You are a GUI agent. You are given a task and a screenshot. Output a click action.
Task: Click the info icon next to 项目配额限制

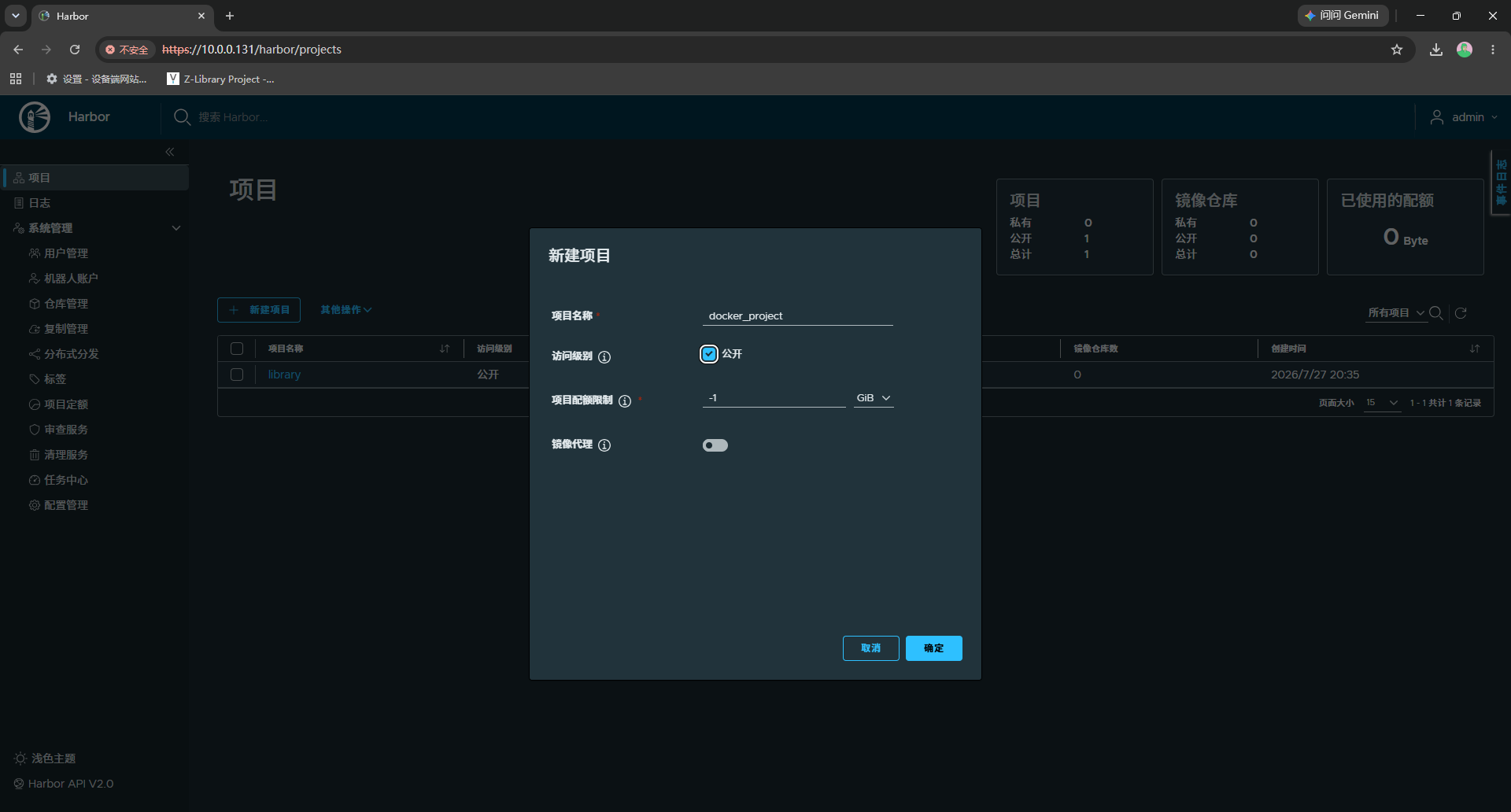[x=625, y=400]
